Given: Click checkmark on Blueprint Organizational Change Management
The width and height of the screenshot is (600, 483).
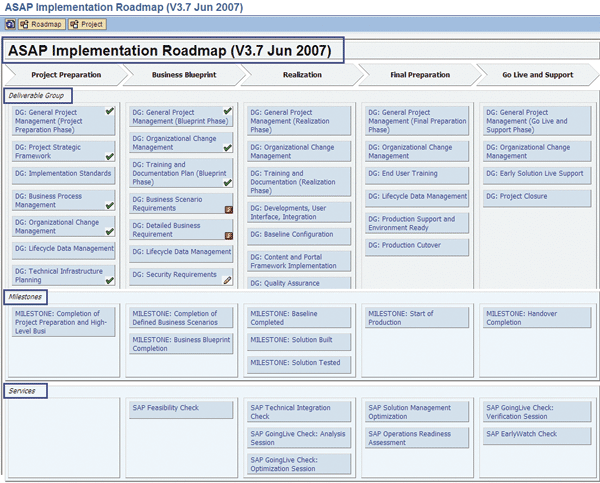Looking at the screenshot, I should (228, 147).
